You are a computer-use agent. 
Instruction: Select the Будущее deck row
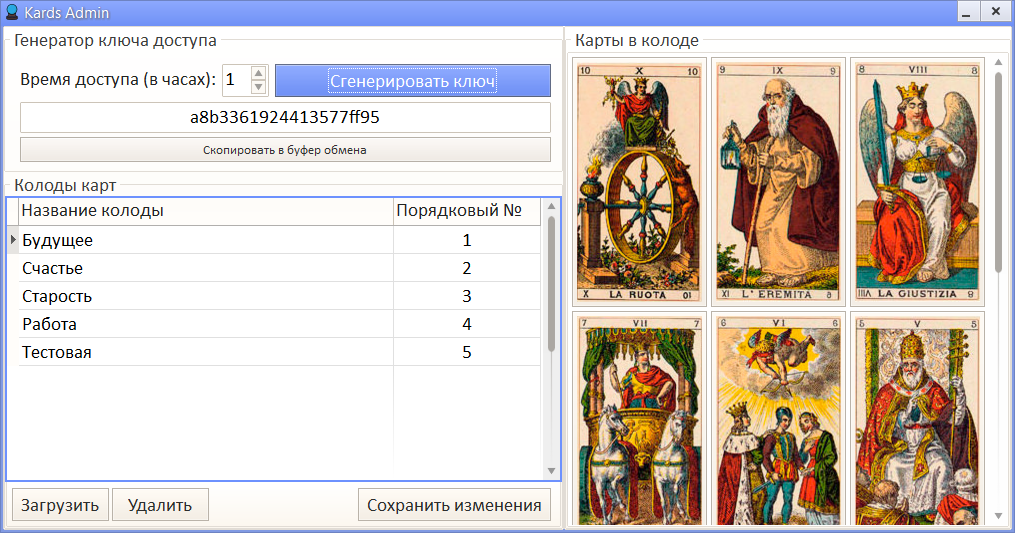[x=280, y=240]
